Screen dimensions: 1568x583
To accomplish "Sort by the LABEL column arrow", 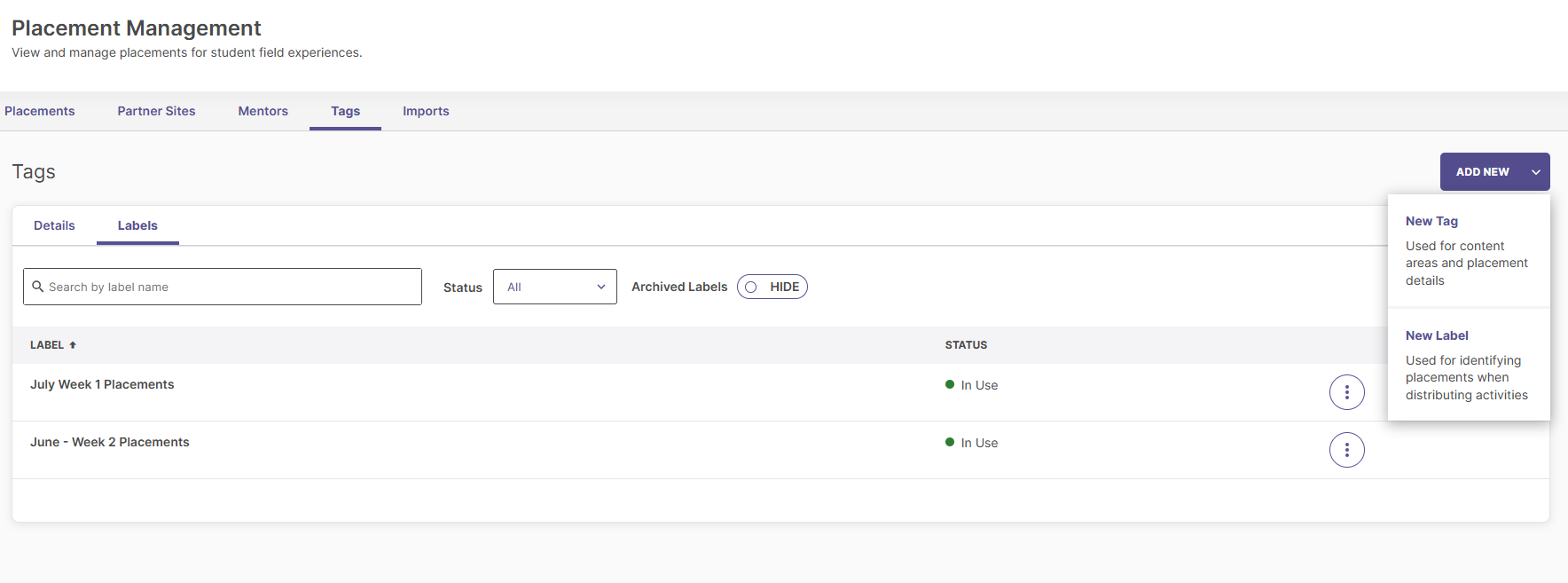I will click(73, 345).
